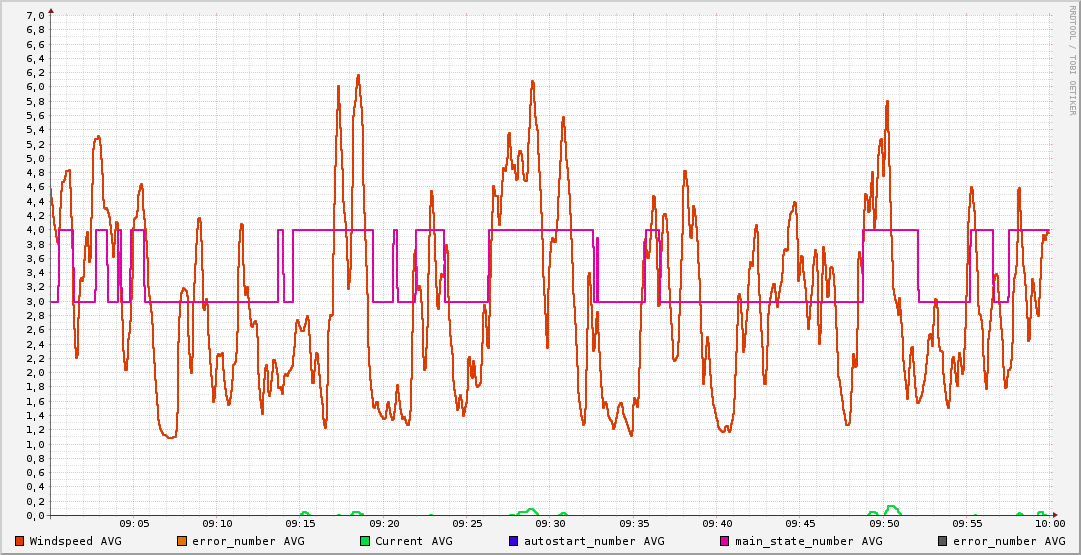
Task: Click the blue autostart_number legend swatch
Action: click(x=514, y=541)
